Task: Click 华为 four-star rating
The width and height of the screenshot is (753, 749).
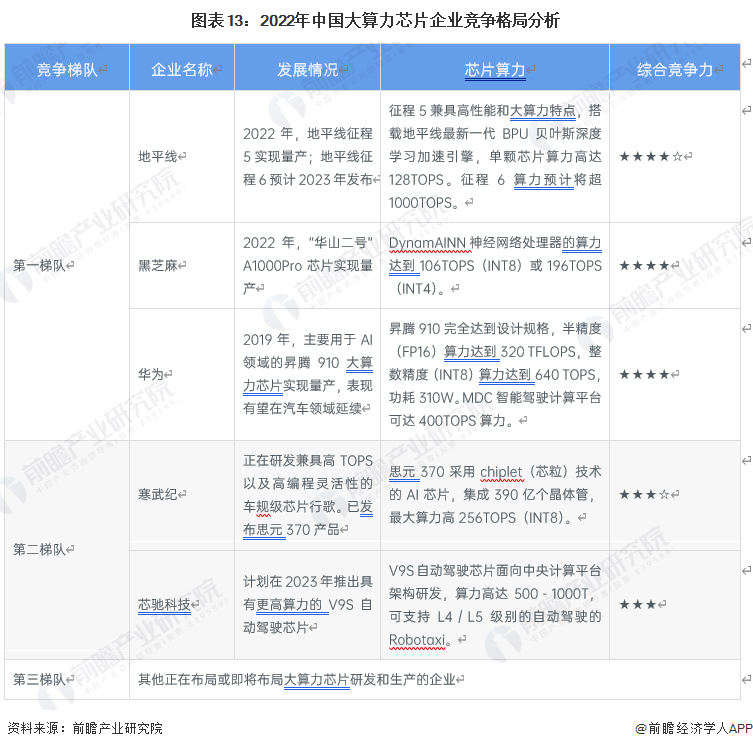Action: (644, 374)
